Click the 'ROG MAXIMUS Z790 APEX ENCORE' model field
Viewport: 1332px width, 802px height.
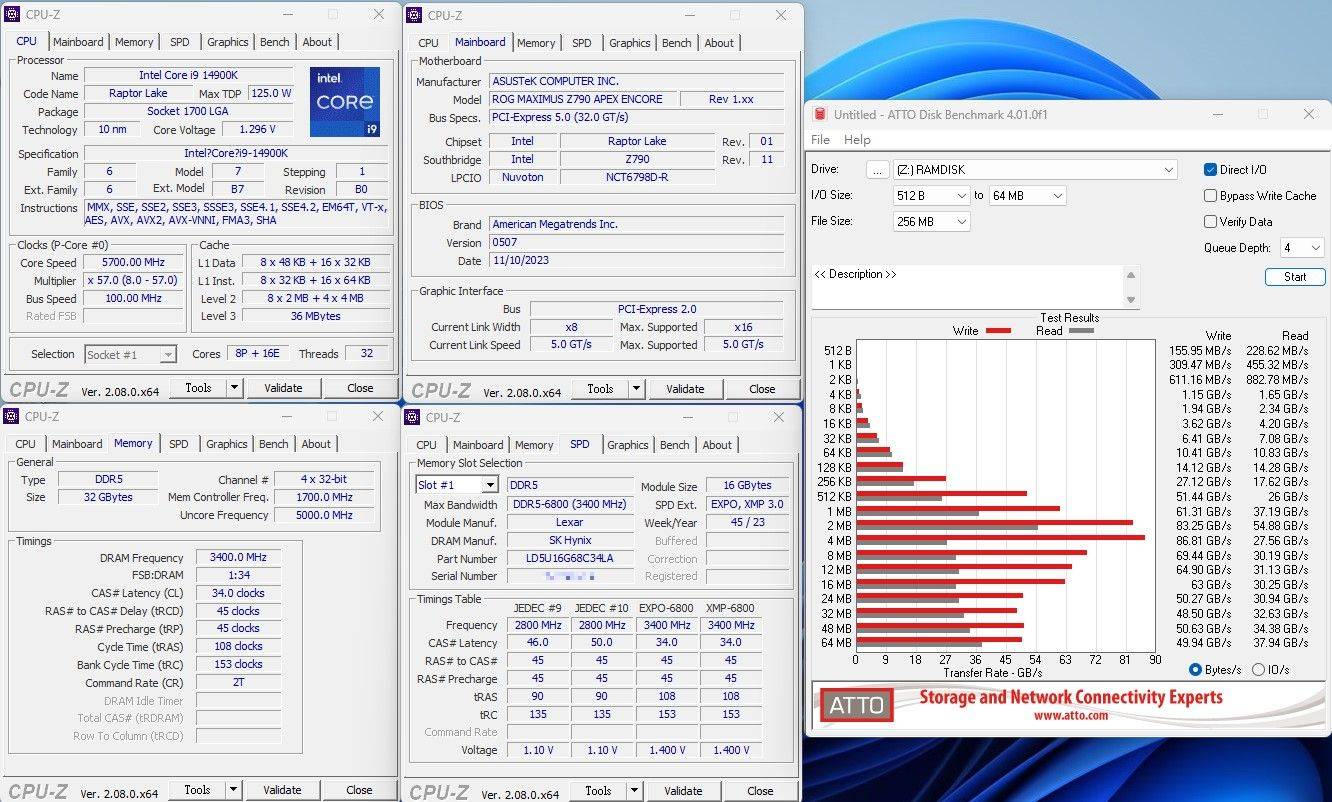[582, 99]
